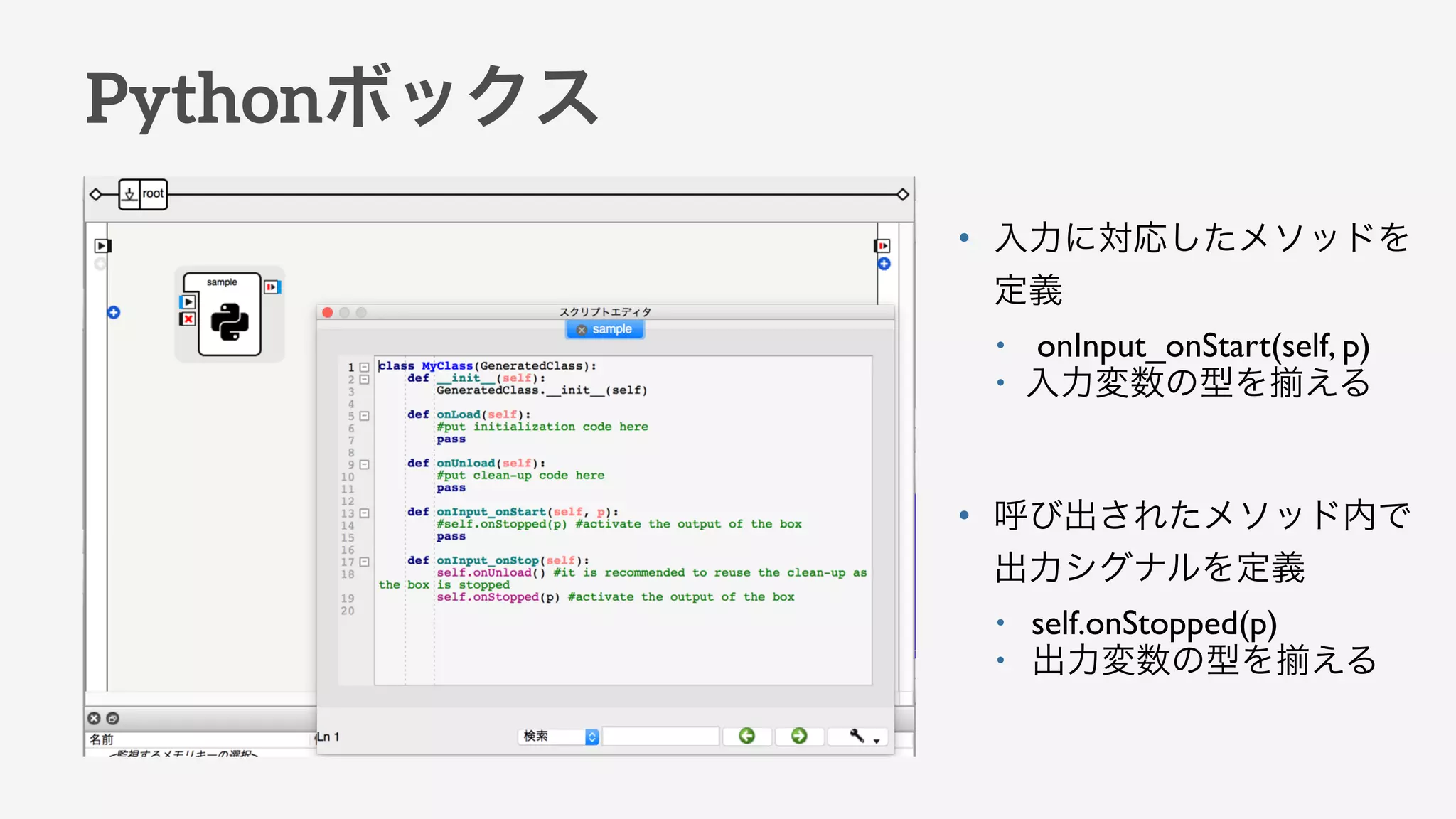Click the Pythonボックス slide title
This screenshot has height=819, width=1456.
click(342, 98)
